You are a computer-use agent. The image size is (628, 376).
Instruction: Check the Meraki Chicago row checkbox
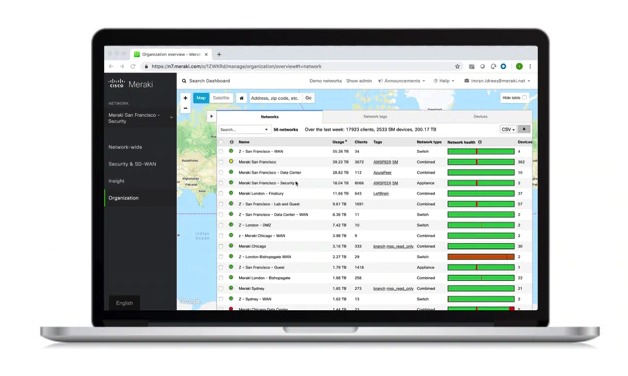tap(221, 246)
